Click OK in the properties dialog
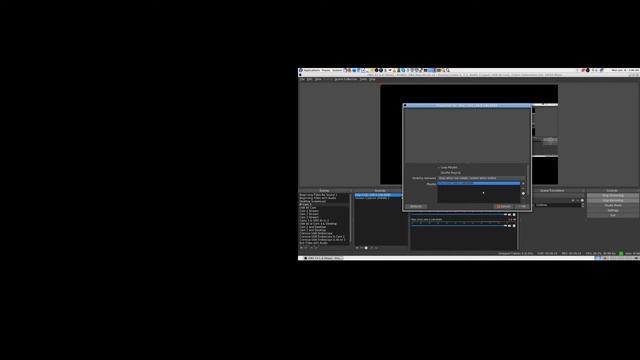The width and height of the screenshot is (640, 360). coord(522,207)
